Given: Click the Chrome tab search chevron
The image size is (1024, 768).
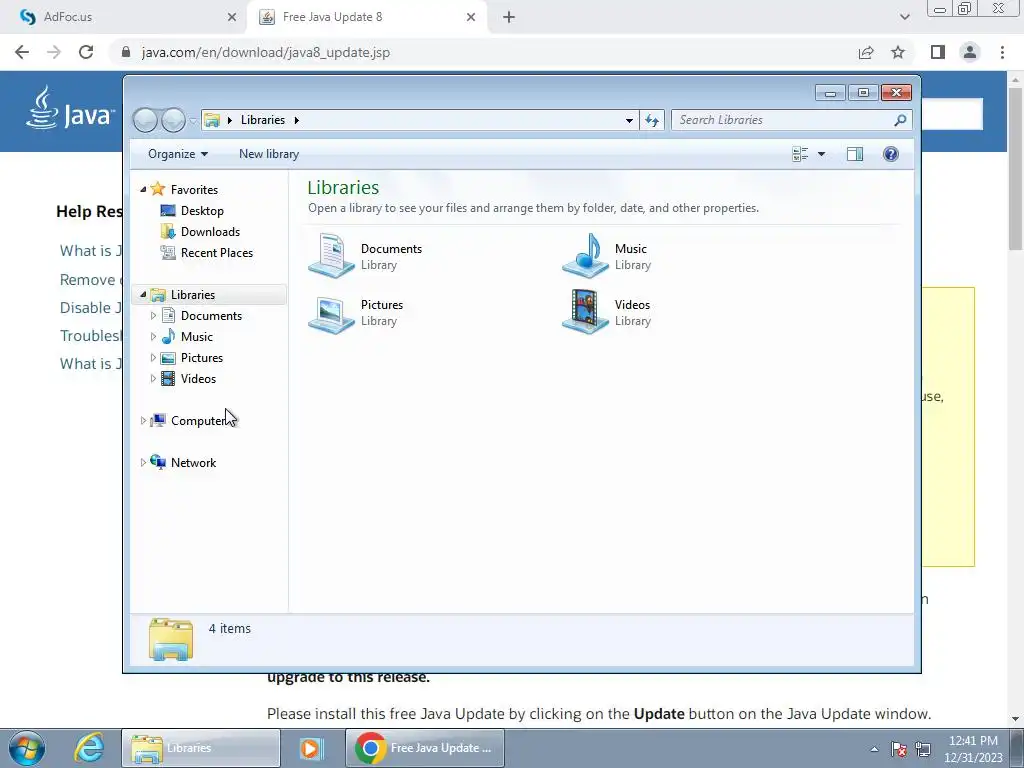Looking at the screenshot, I should pos(904,18).
